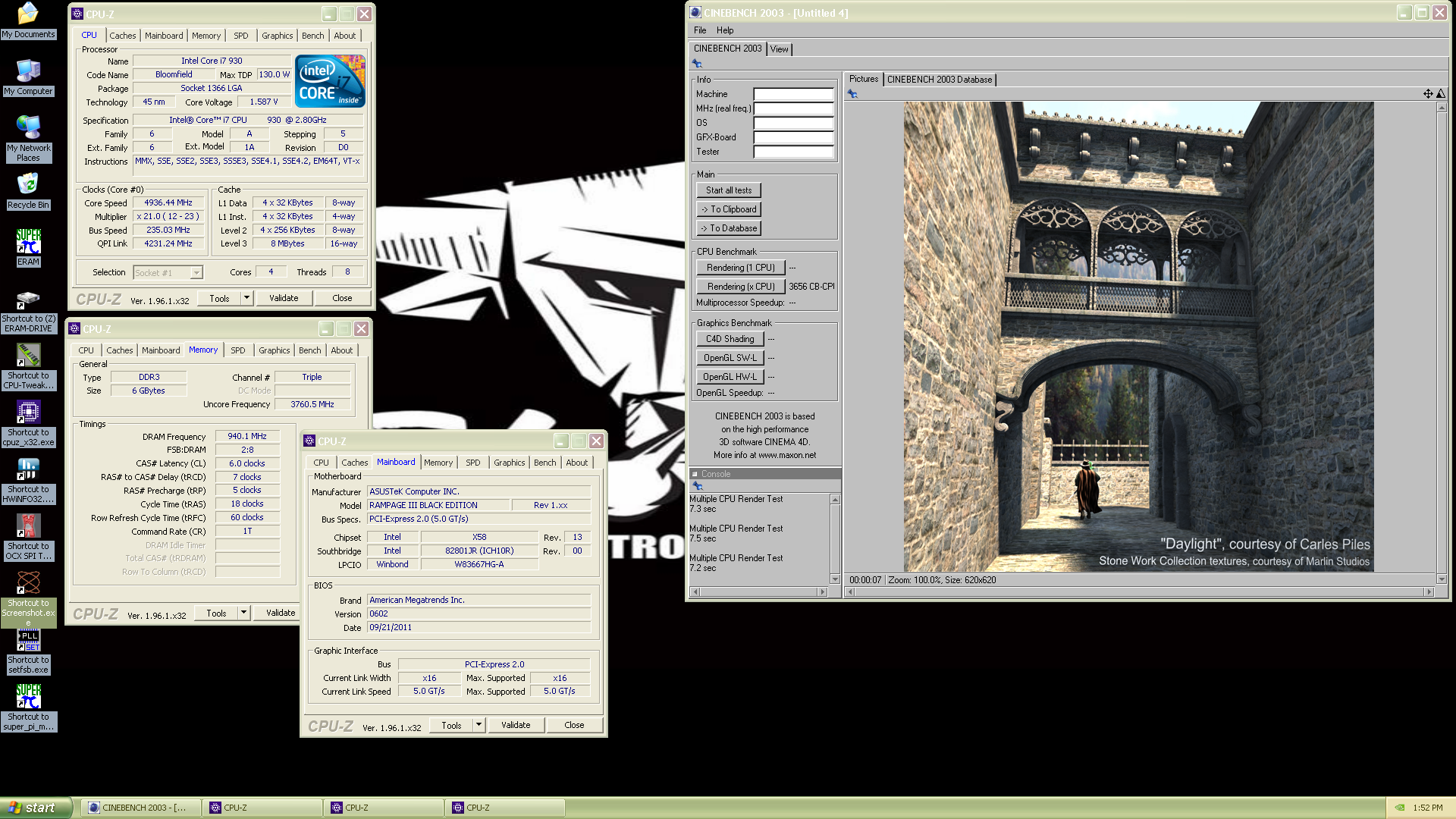1456x819 pixels.
Task: Click the Machine input field
Action: click(x=793, y=94)
